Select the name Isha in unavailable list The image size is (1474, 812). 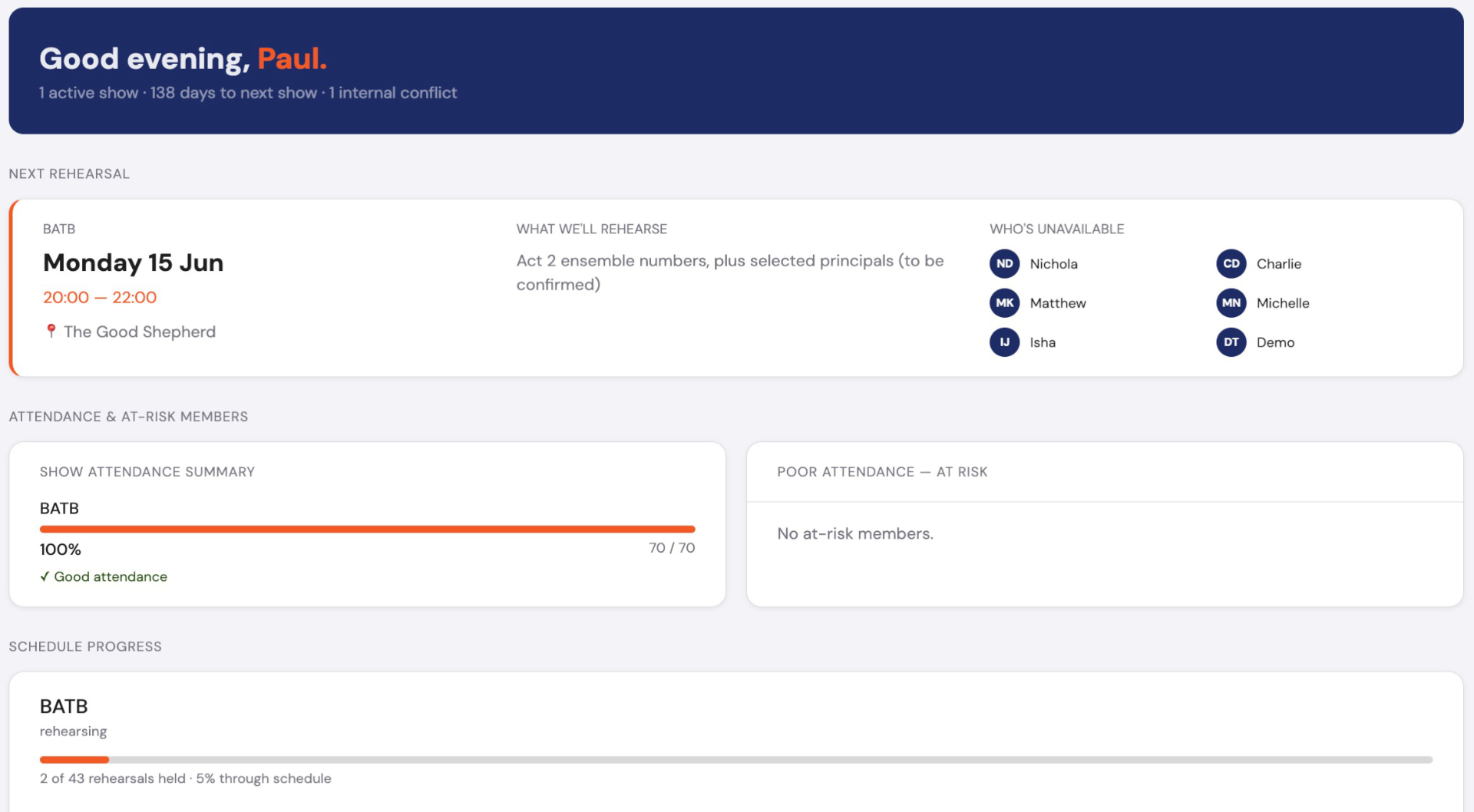(x=1042, y=342)
